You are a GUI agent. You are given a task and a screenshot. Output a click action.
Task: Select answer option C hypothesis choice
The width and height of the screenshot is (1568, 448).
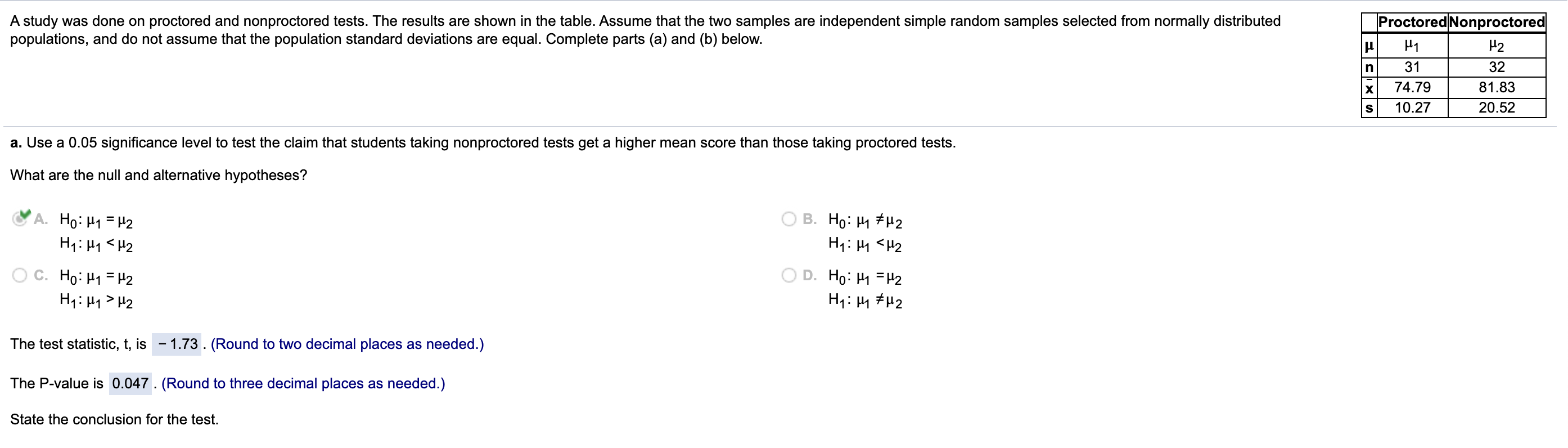[x=21, y=276]
